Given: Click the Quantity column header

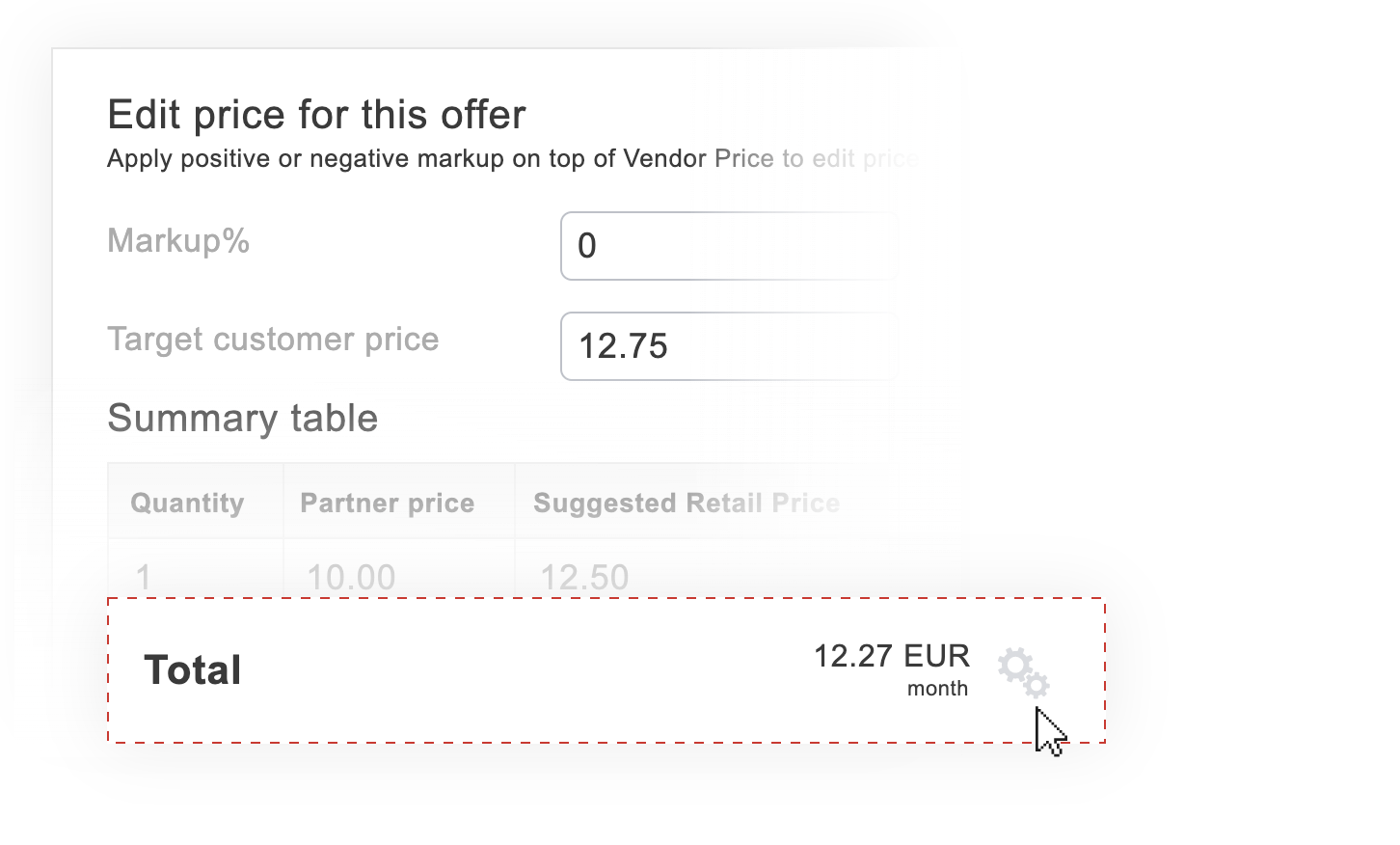Looking at the screenshot, I should click(187, 502).
